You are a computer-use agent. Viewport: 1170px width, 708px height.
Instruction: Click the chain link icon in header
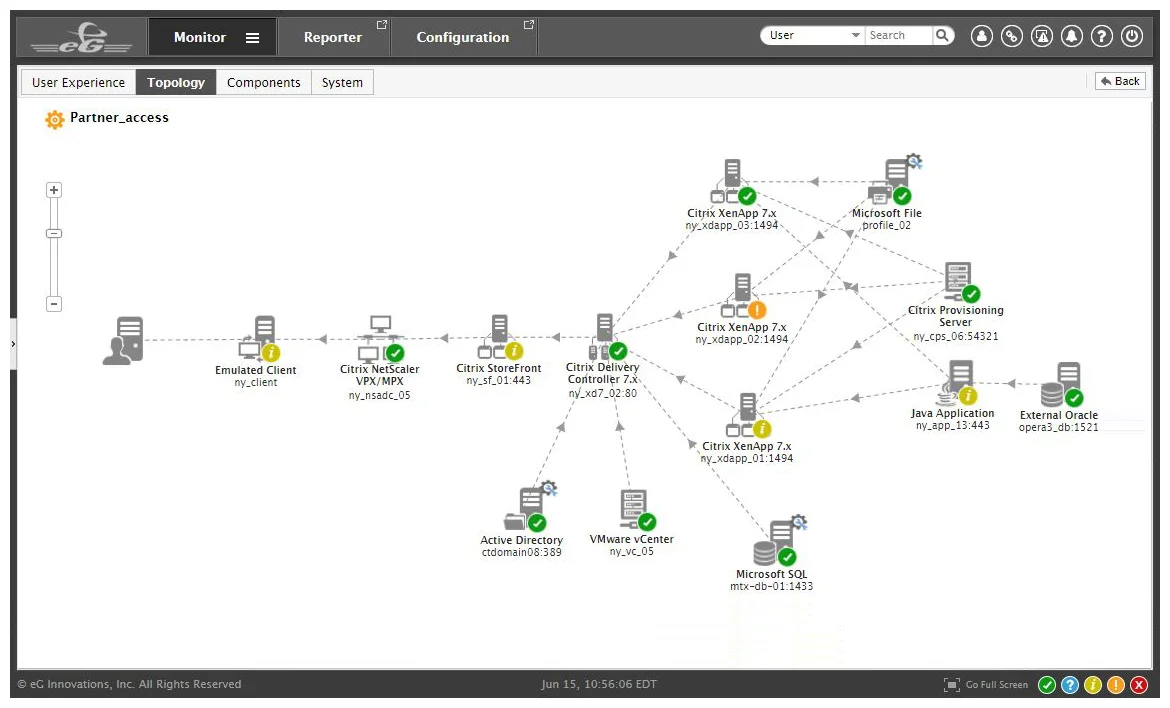(1012, 36)
